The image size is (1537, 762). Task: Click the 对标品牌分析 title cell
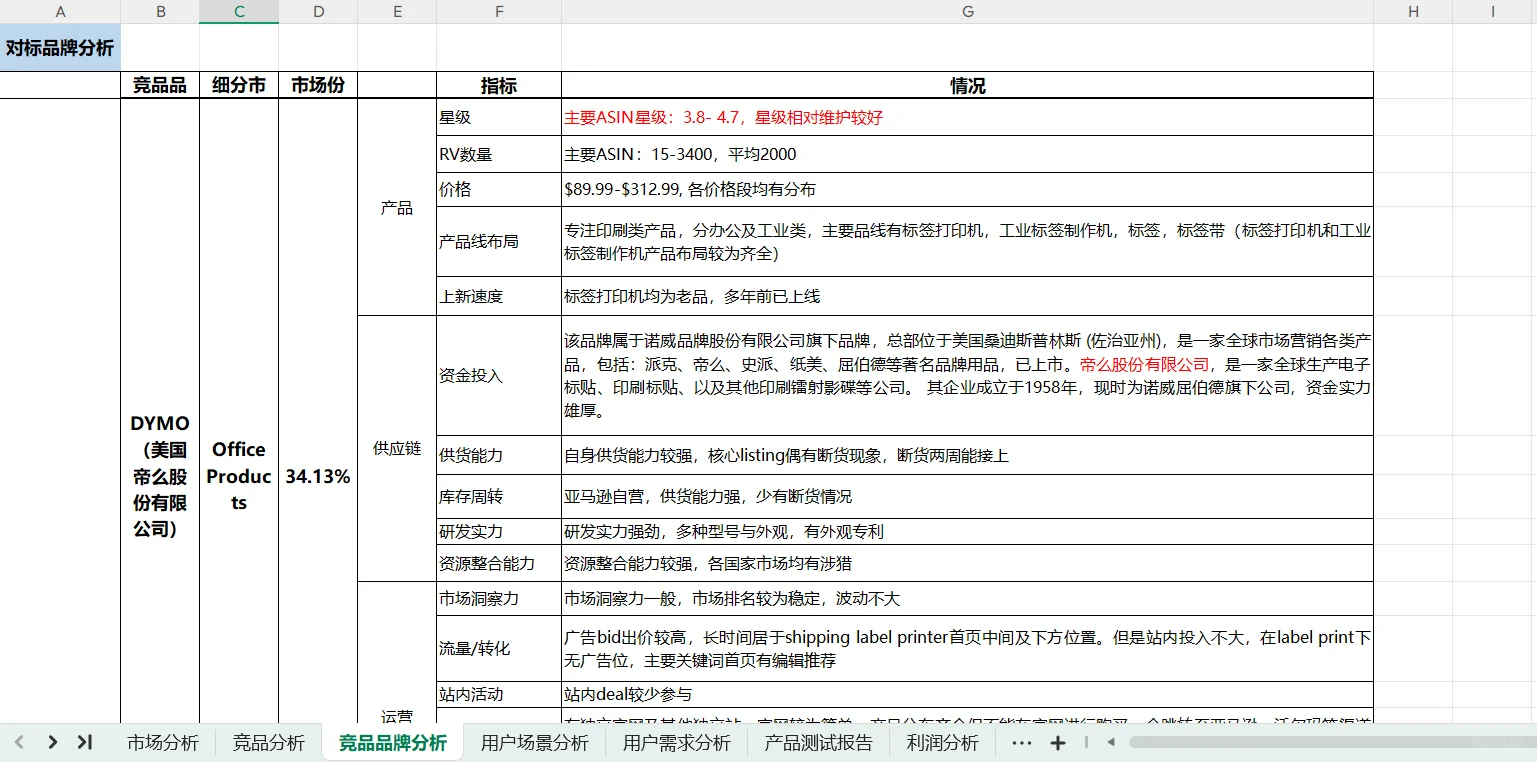tap(60, 48)
